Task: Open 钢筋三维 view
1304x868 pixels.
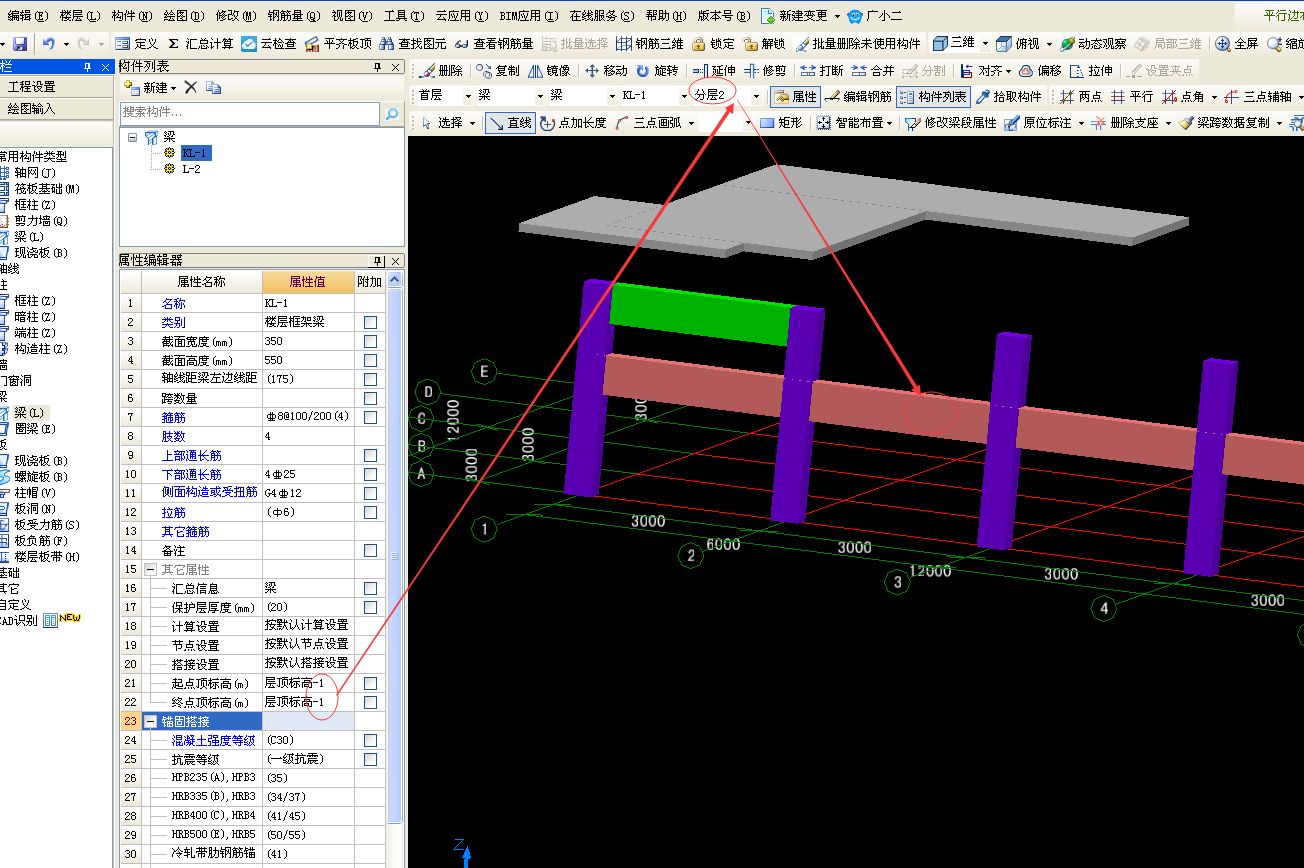Action: (650, 44)
